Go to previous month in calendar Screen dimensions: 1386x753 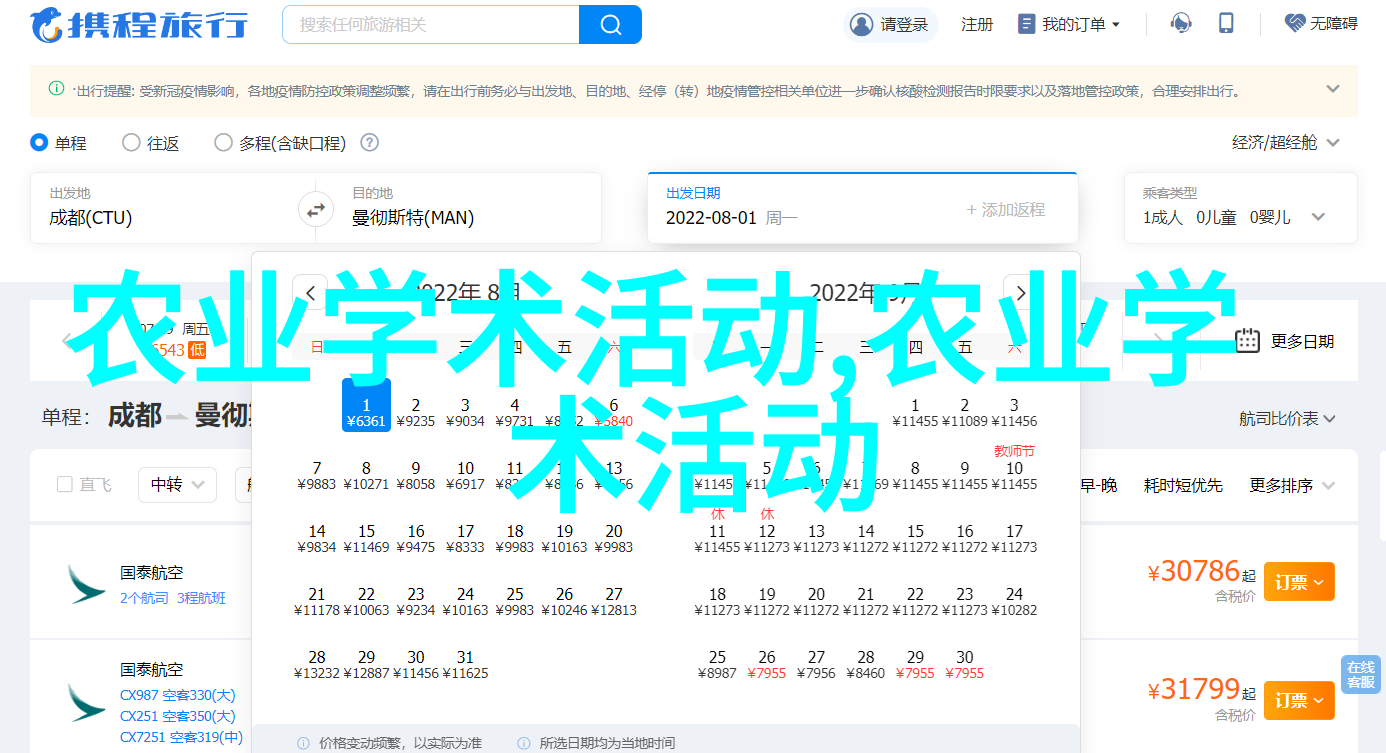pyautogui.click(x=310, y=292)
